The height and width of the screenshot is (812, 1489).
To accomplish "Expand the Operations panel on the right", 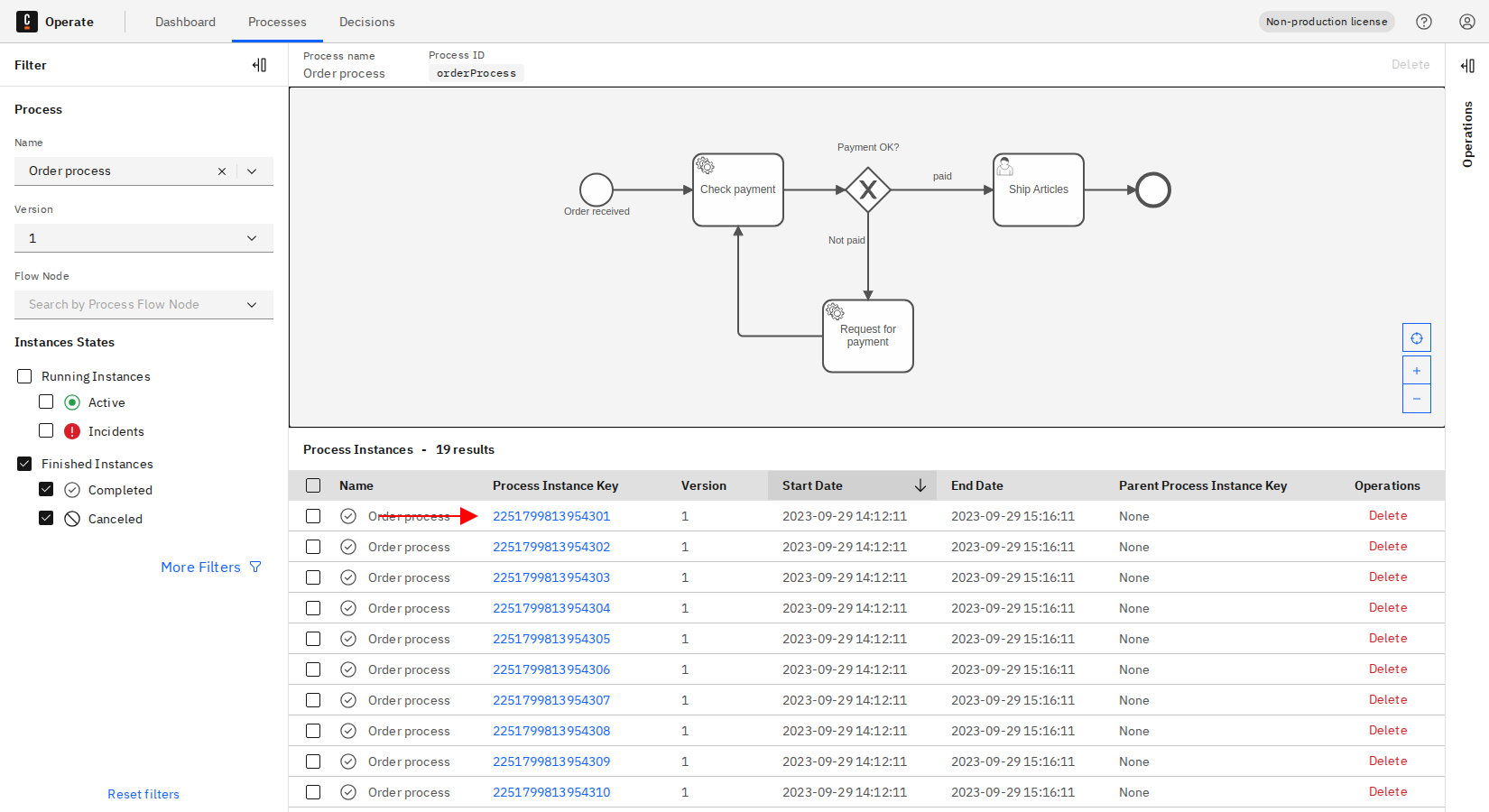I will (1466, 65).
